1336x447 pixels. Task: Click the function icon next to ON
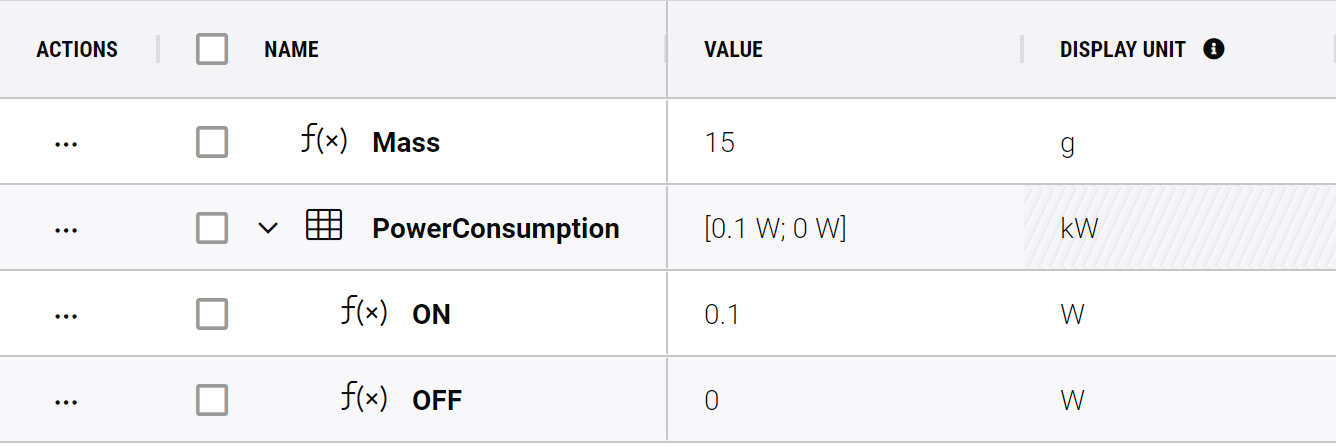pos(364,313)
